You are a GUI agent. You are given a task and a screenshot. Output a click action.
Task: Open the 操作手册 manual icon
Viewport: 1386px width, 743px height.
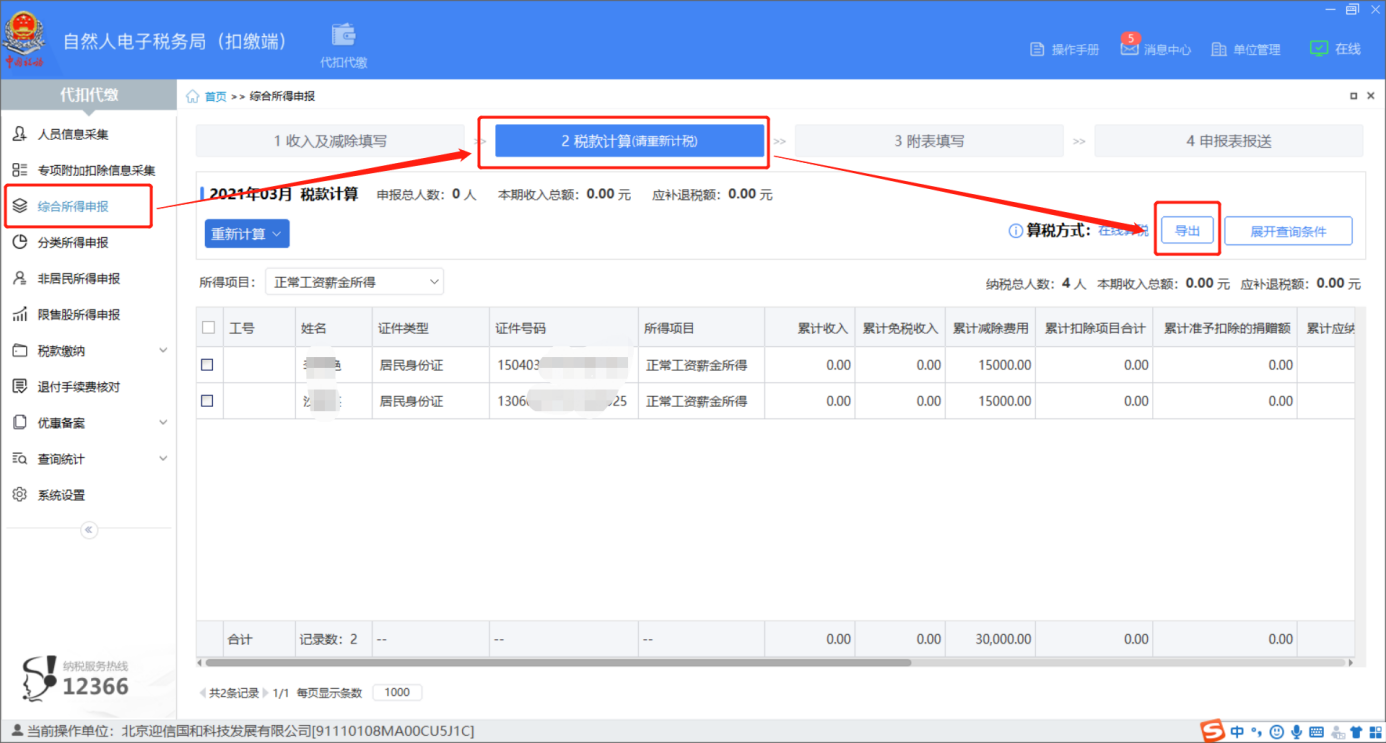pyautogui.click(x=1038, y=49)
